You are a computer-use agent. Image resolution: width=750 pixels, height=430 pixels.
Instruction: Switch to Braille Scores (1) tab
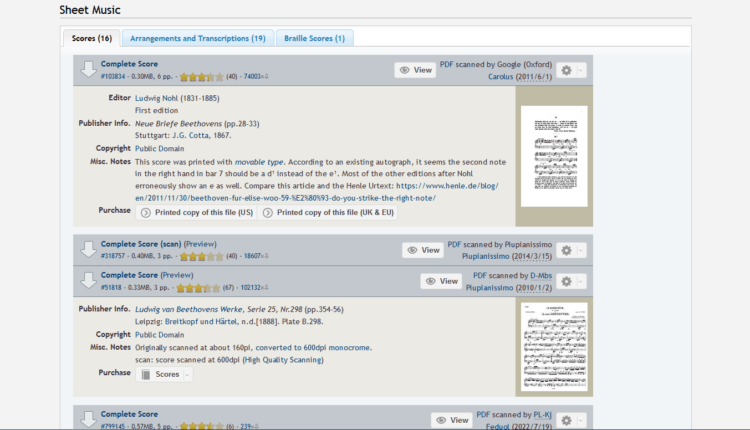click(x=314, y=38)
